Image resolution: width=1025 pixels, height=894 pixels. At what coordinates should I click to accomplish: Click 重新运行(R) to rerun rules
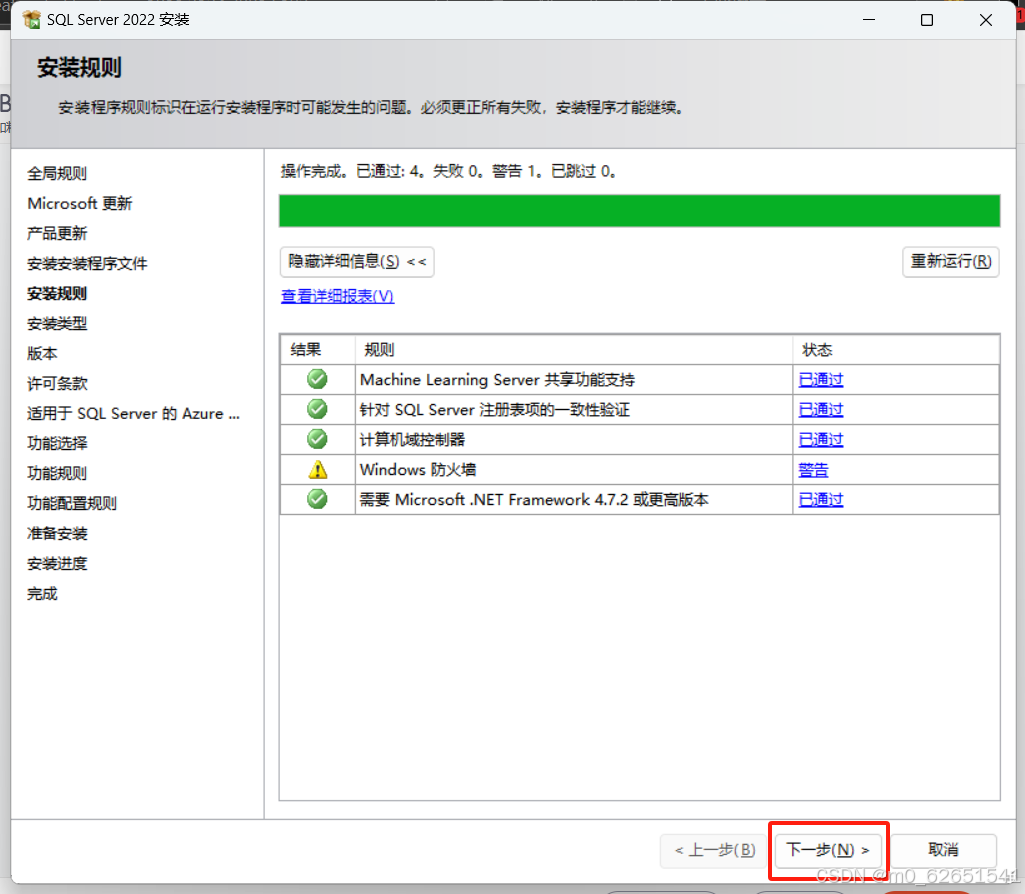click(950, 262)
